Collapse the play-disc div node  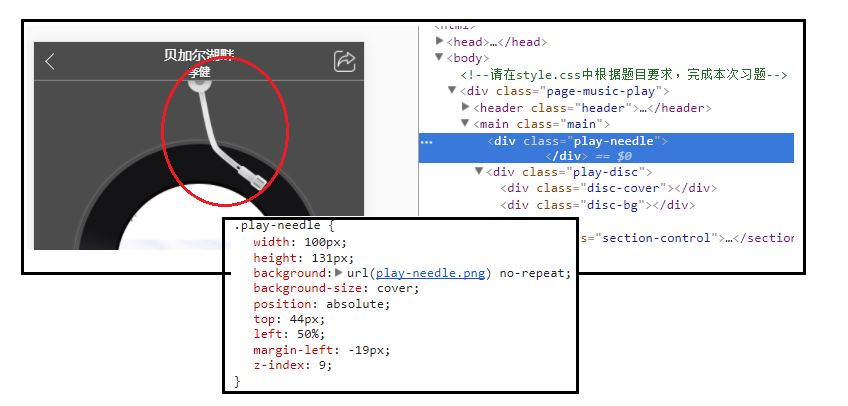click(479, 172)
